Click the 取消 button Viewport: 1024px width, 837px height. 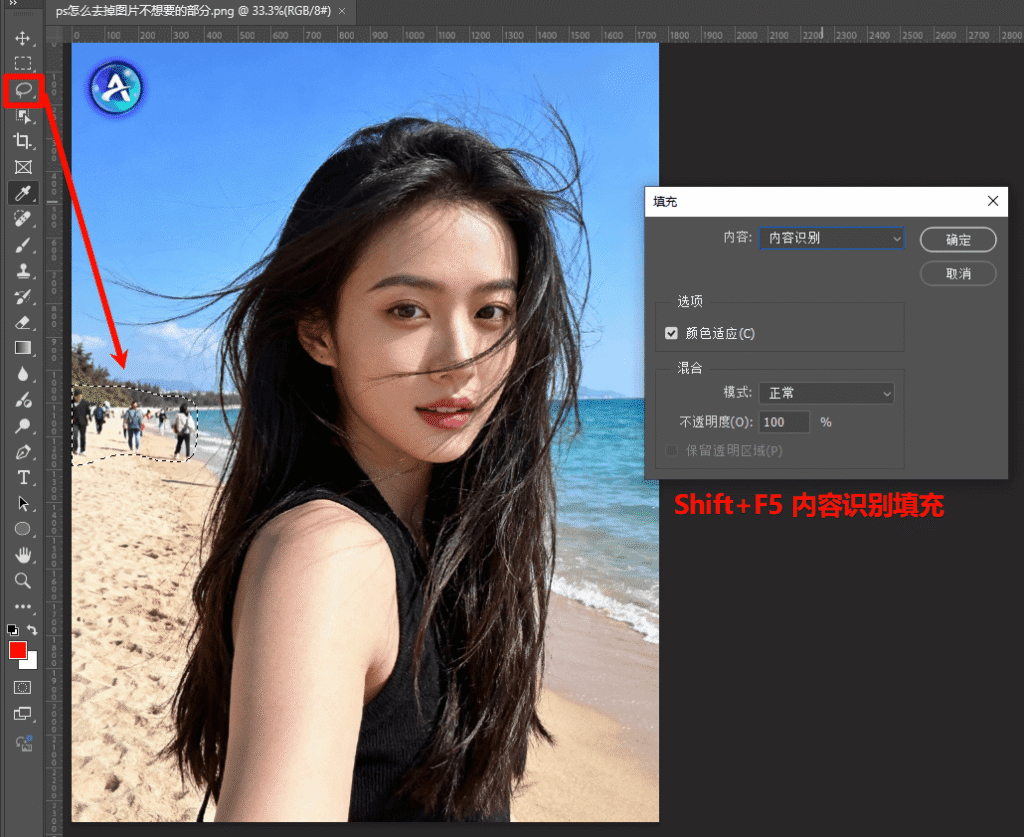click(958, 273)
